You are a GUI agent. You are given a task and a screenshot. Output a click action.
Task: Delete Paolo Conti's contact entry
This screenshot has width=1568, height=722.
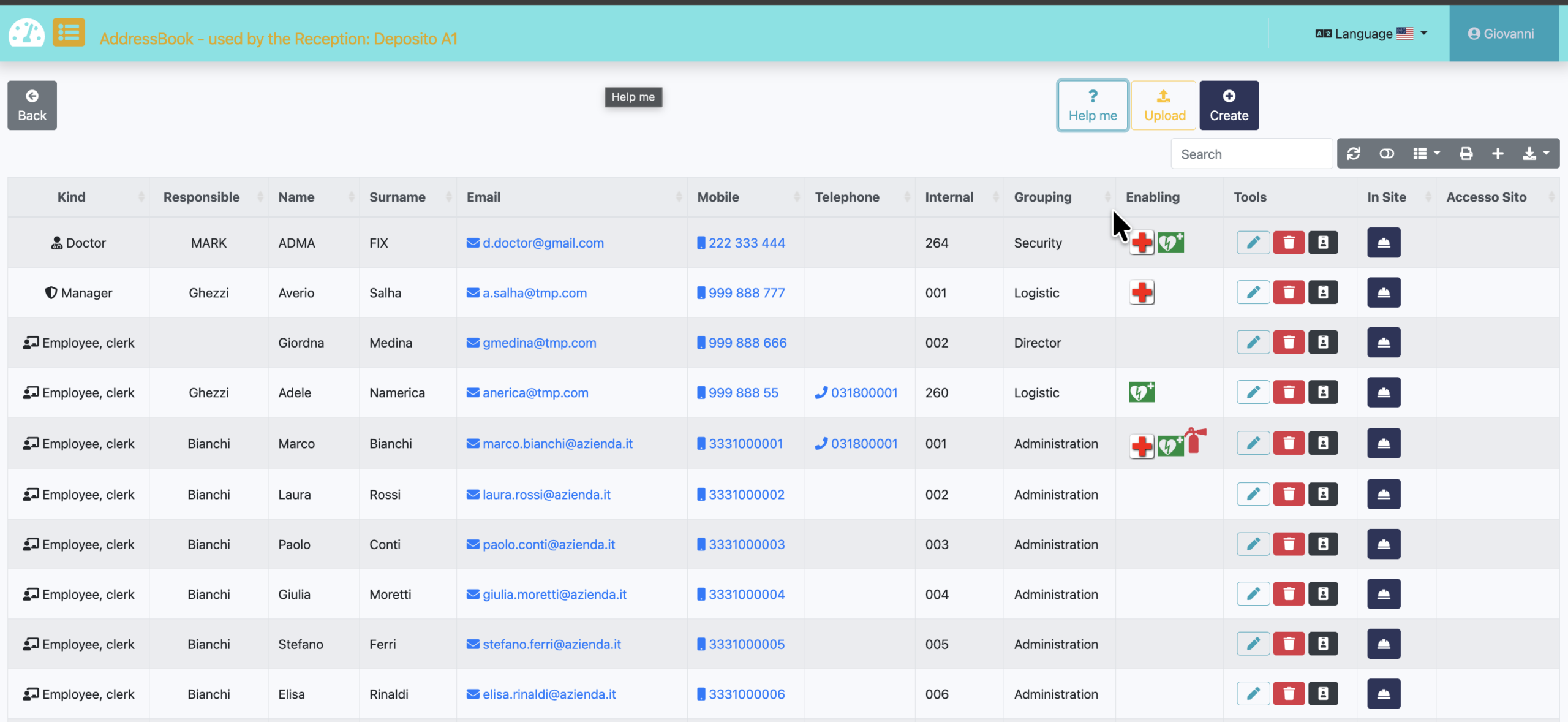point(1289,544)
